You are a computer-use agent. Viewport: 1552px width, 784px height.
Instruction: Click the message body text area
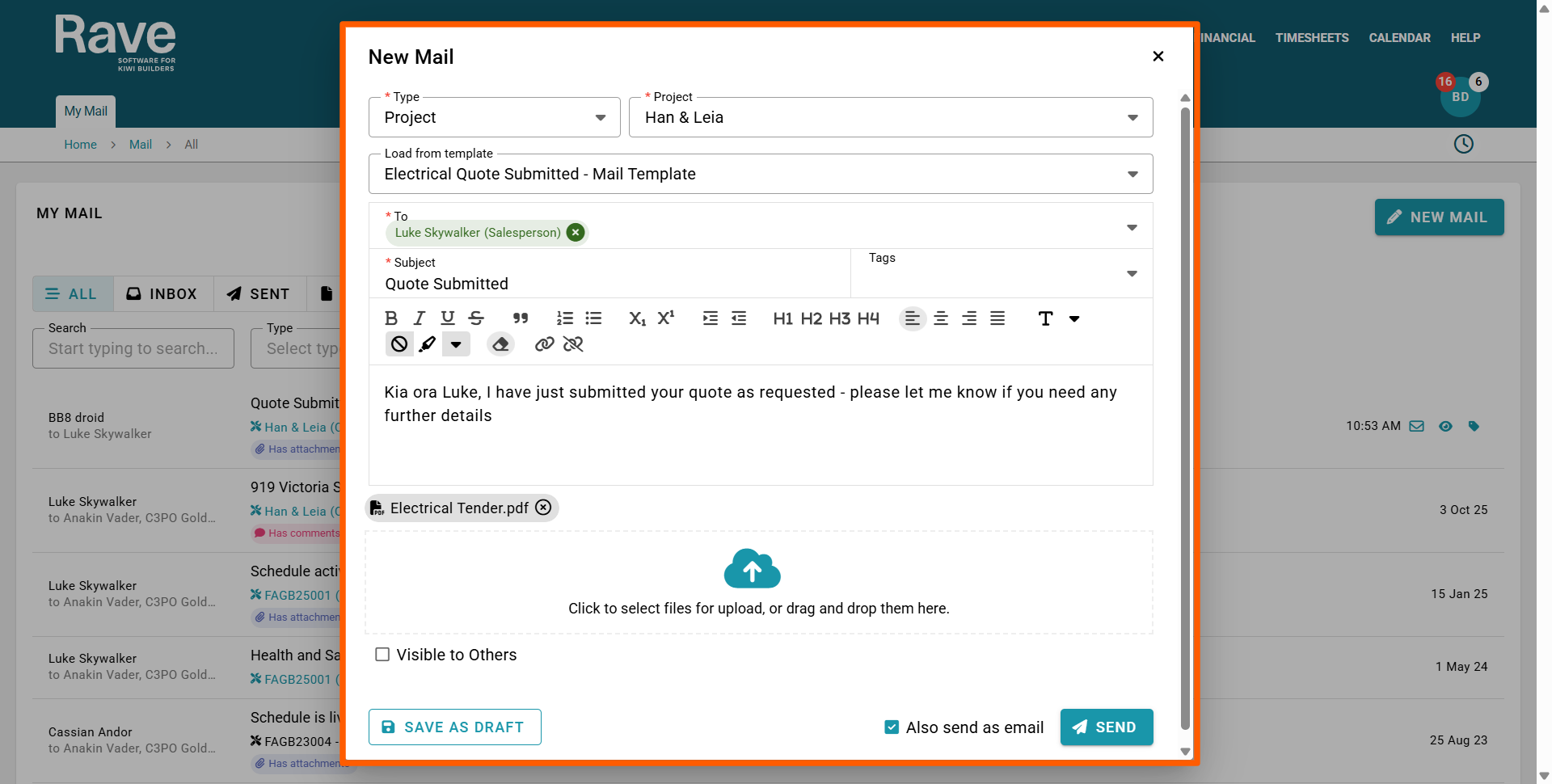click(761, 425)
